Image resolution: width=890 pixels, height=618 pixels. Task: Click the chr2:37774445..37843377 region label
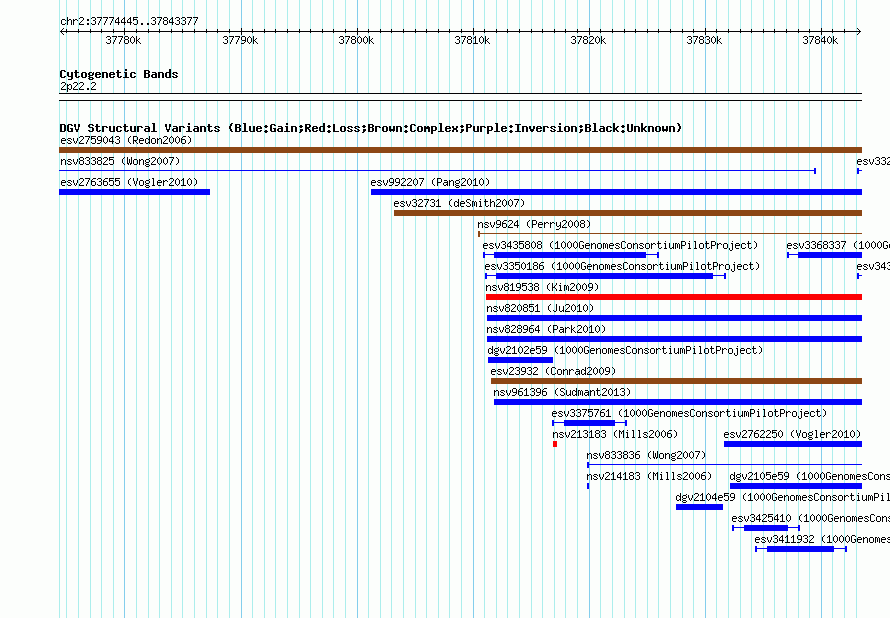129,21
